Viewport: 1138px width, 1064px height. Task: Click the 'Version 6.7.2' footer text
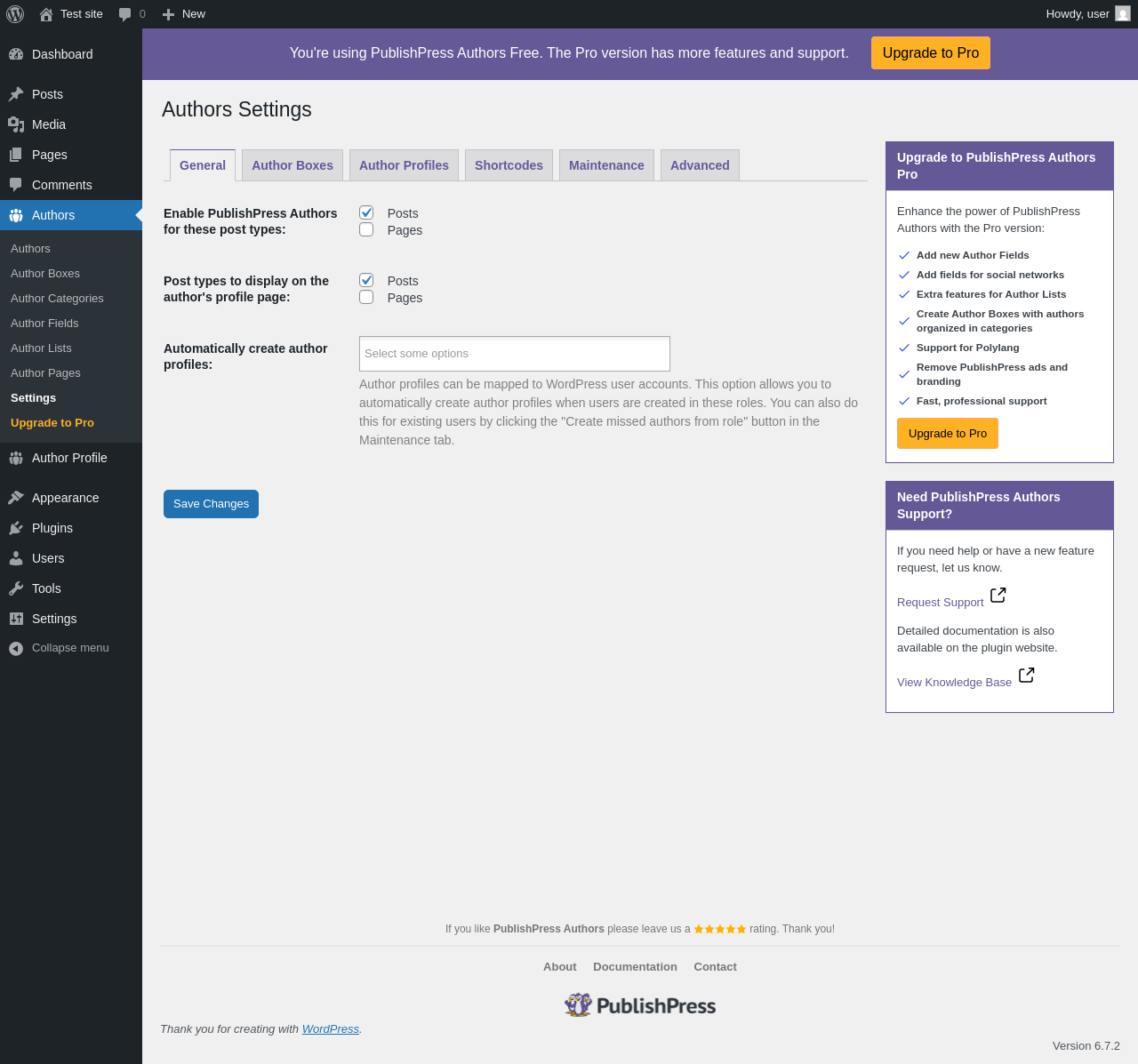[x=1086, y=1046]
